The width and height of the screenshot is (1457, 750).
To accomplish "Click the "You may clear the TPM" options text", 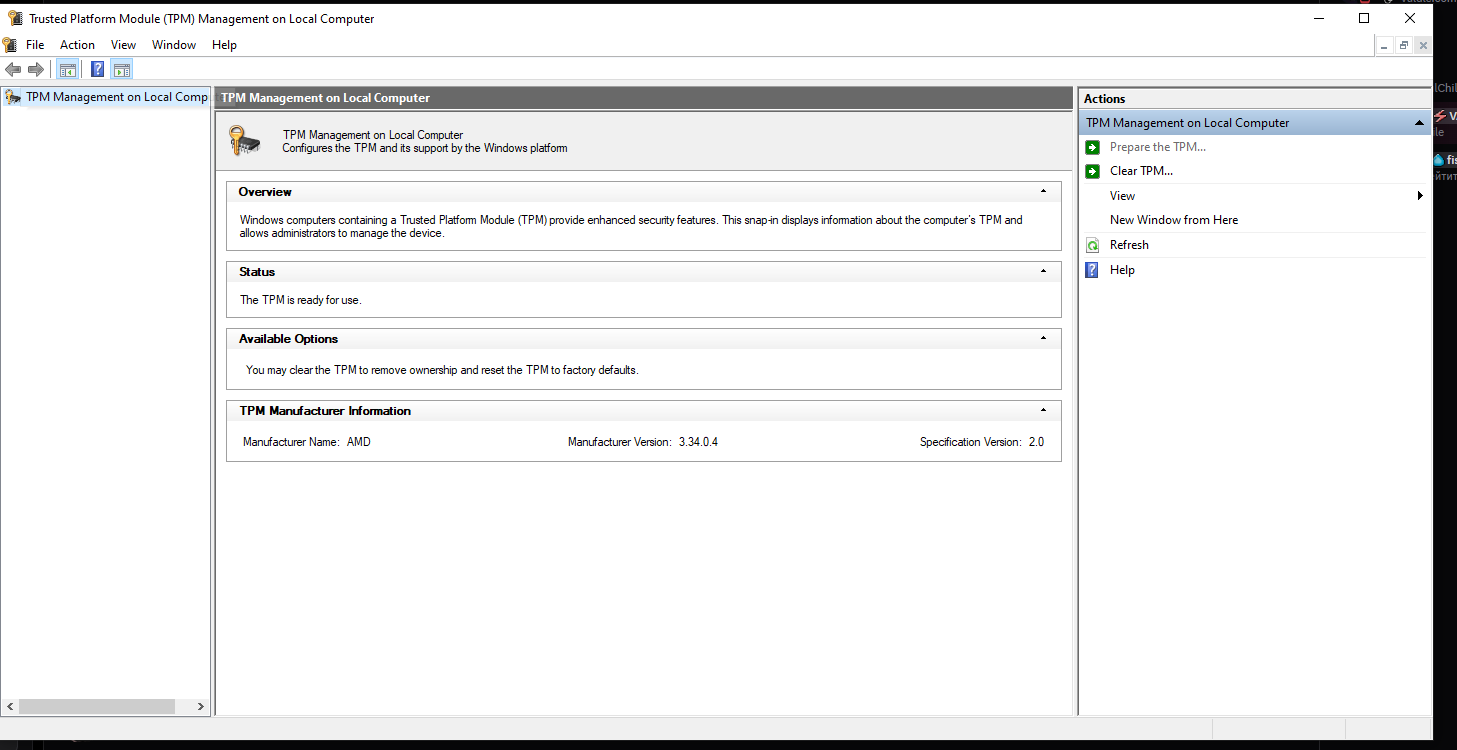I will [442, 370].
